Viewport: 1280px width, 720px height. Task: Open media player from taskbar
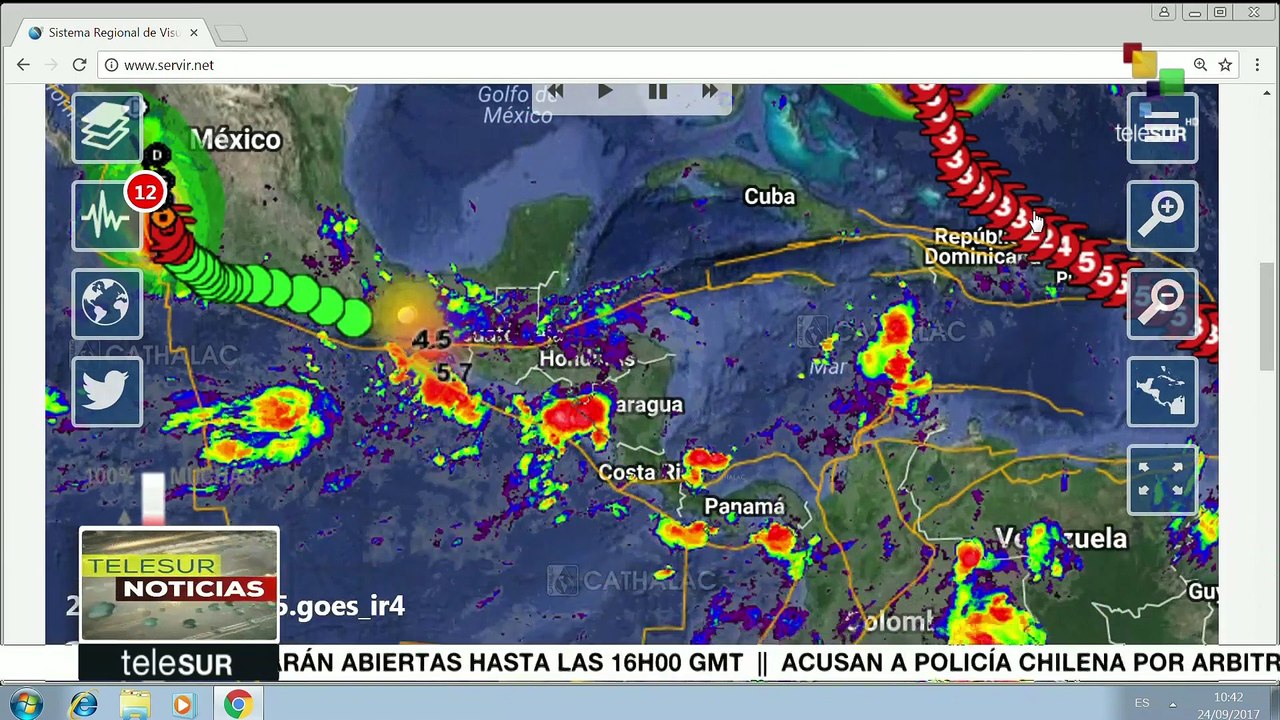[183, 705]
